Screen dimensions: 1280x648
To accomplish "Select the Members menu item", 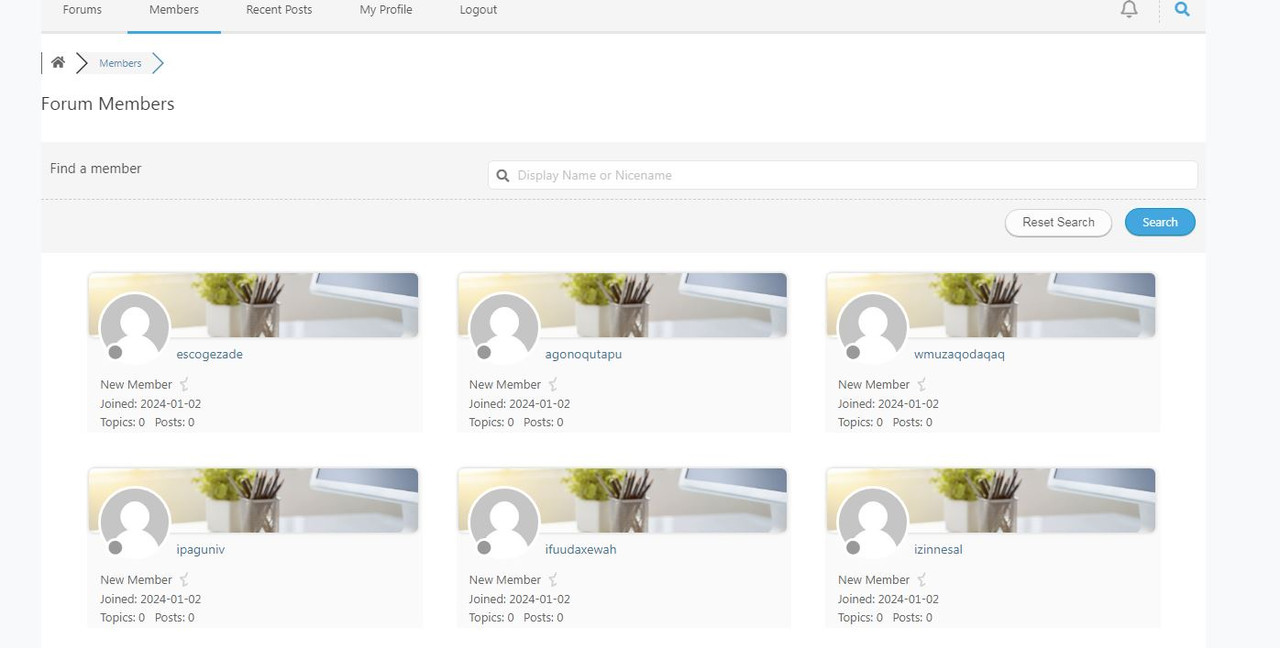I will 174,10.
